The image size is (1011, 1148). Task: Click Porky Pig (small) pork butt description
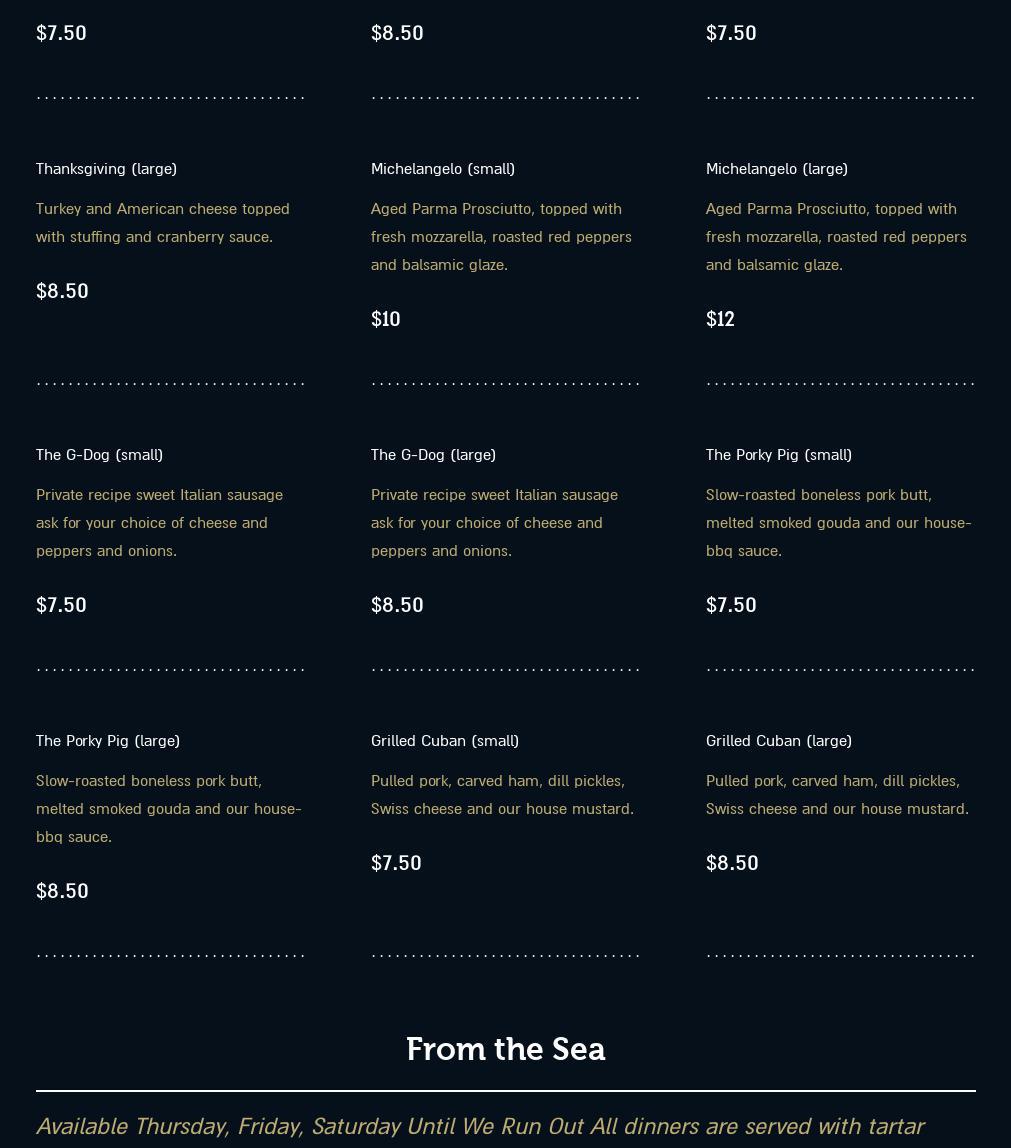(x=838, y=523)
